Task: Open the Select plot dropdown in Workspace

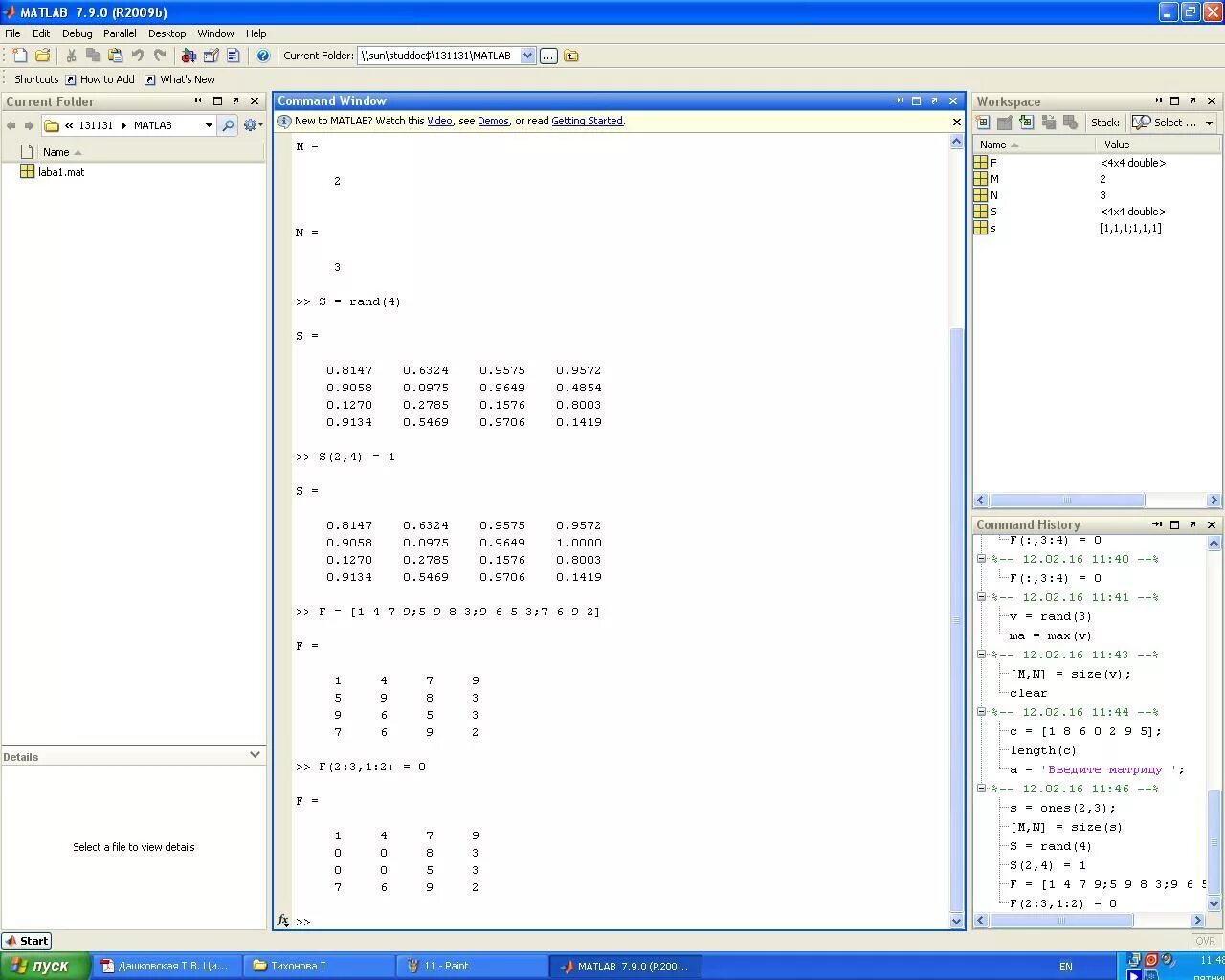Action: (x=1173, y=122)
